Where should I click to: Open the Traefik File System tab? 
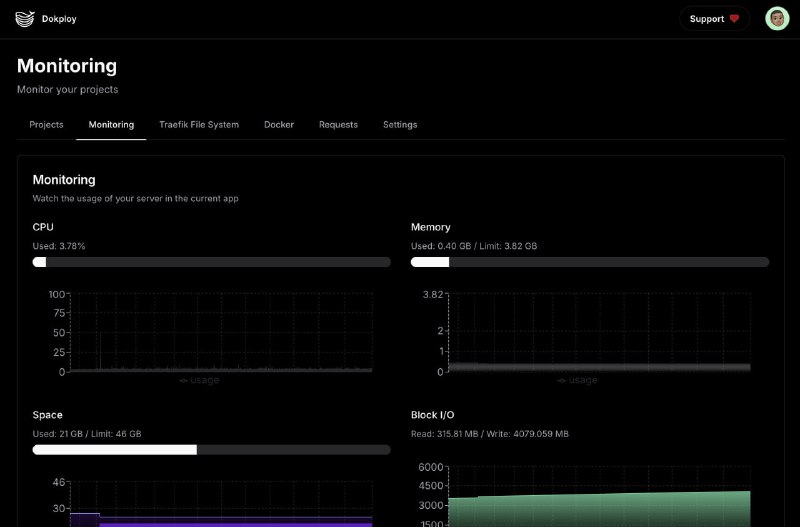pyautogui.click(x=199, y=125)
